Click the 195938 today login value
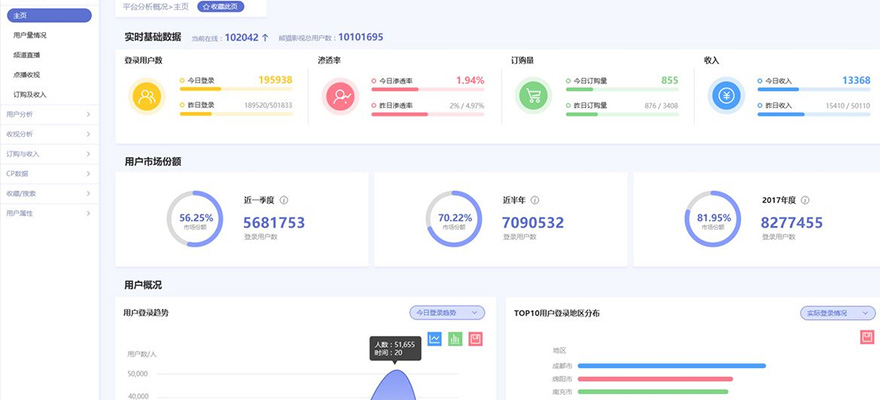The height and width of the screenshot is (400, 880). (x=276, y=80)
